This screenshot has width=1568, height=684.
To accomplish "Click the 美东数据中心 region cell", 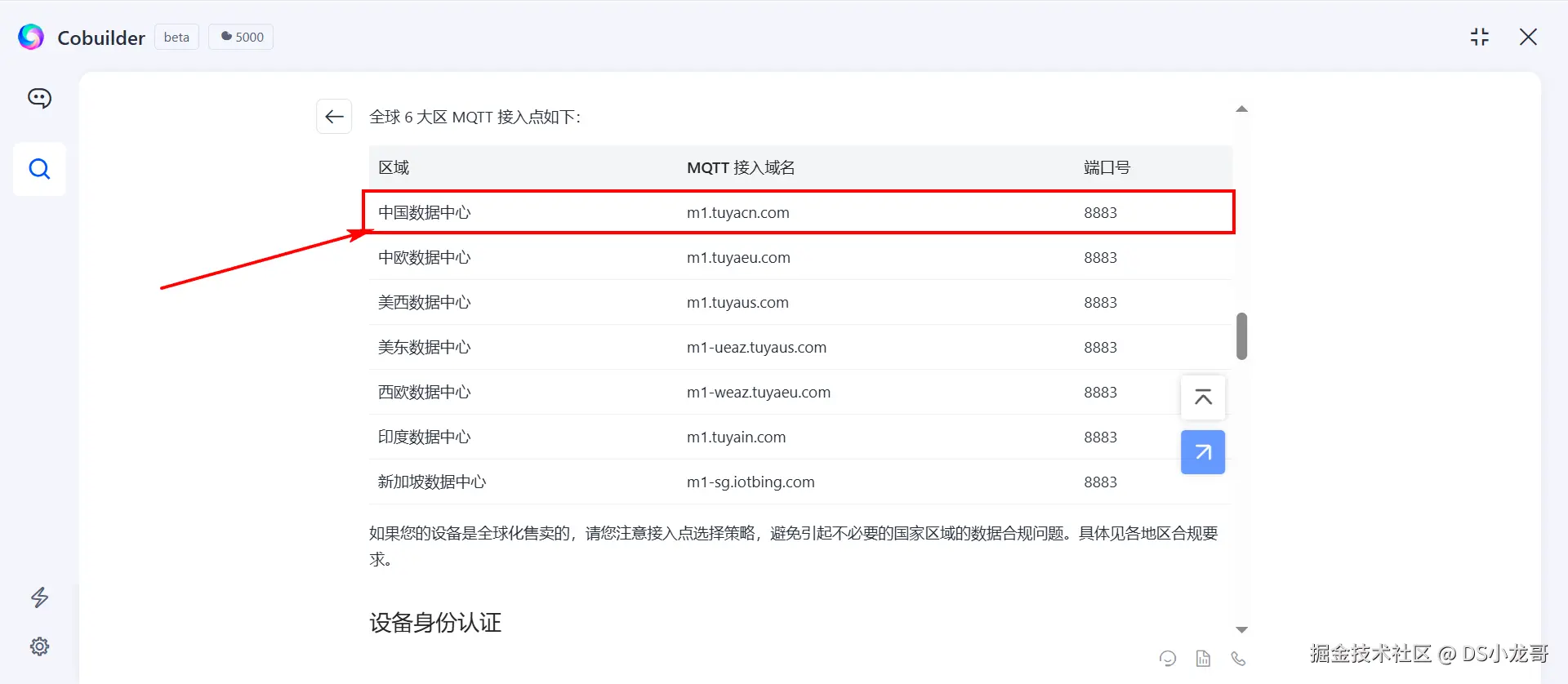I will click(425, 347).
